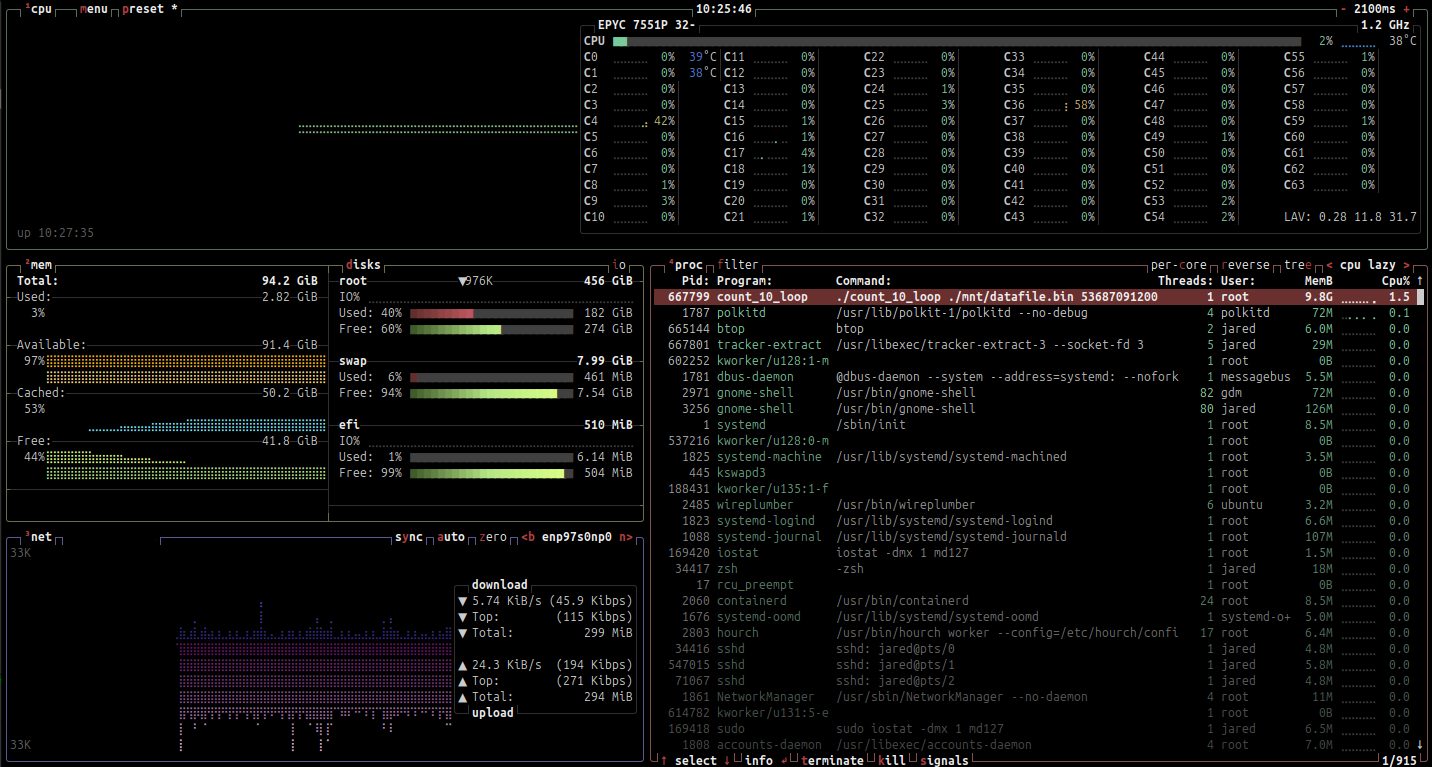This screenshot has height=767, width=1432.
Task: Toggle per-core process CPU usage
Action: pos(1180,265)
